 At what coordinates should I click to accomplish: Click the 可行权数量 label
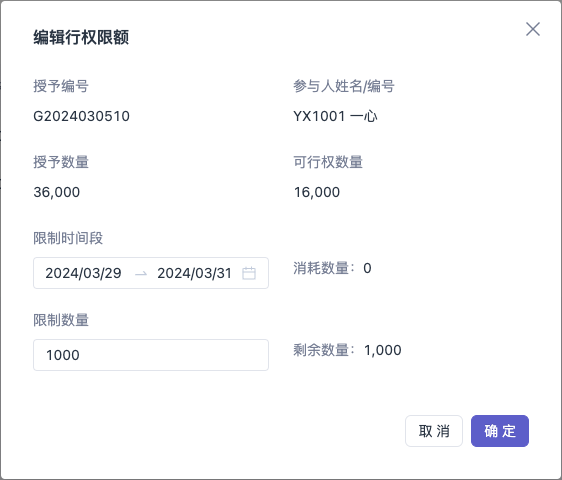(328, 162)
